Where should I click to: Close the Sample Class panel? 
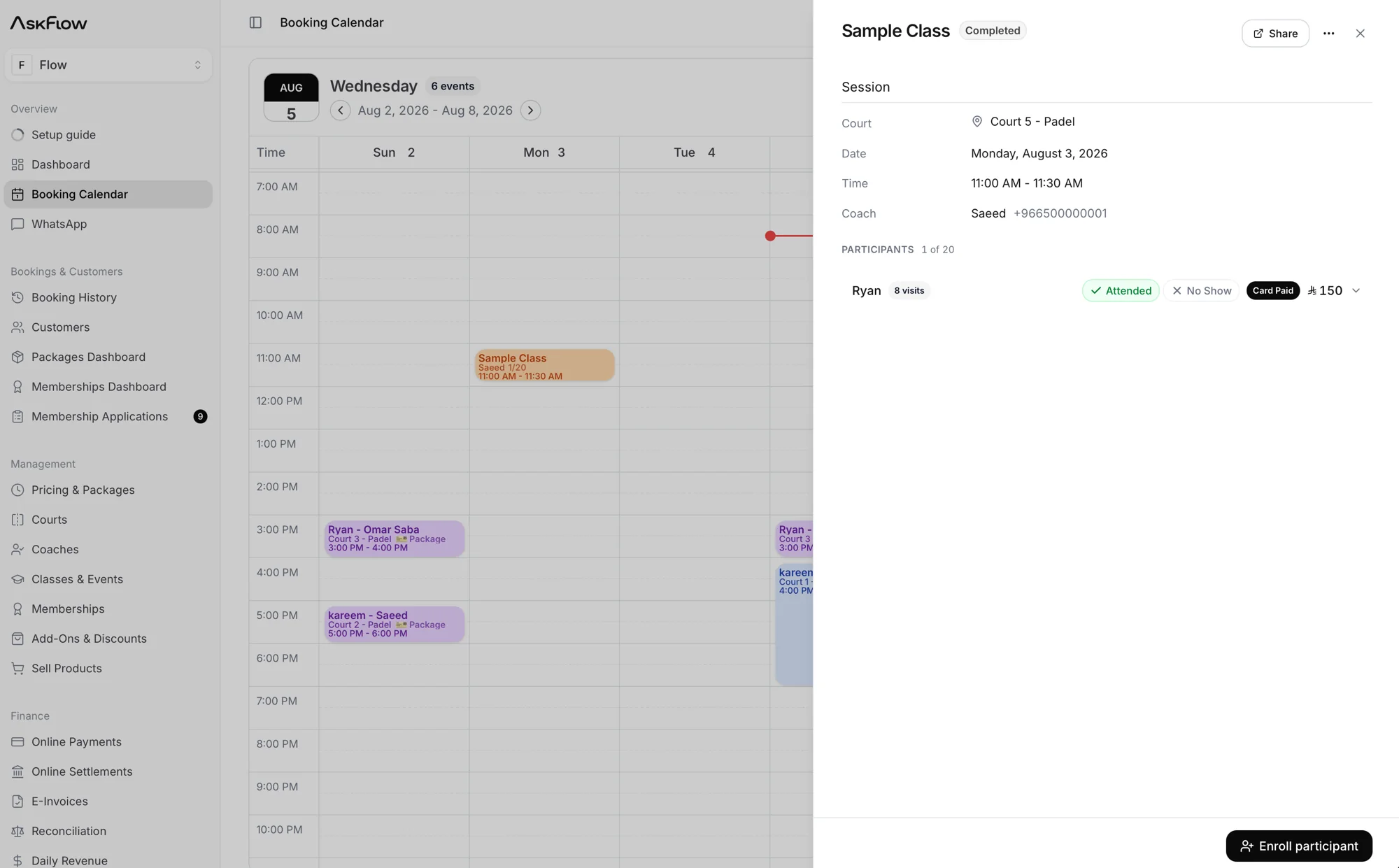(x=1360, y=34)
